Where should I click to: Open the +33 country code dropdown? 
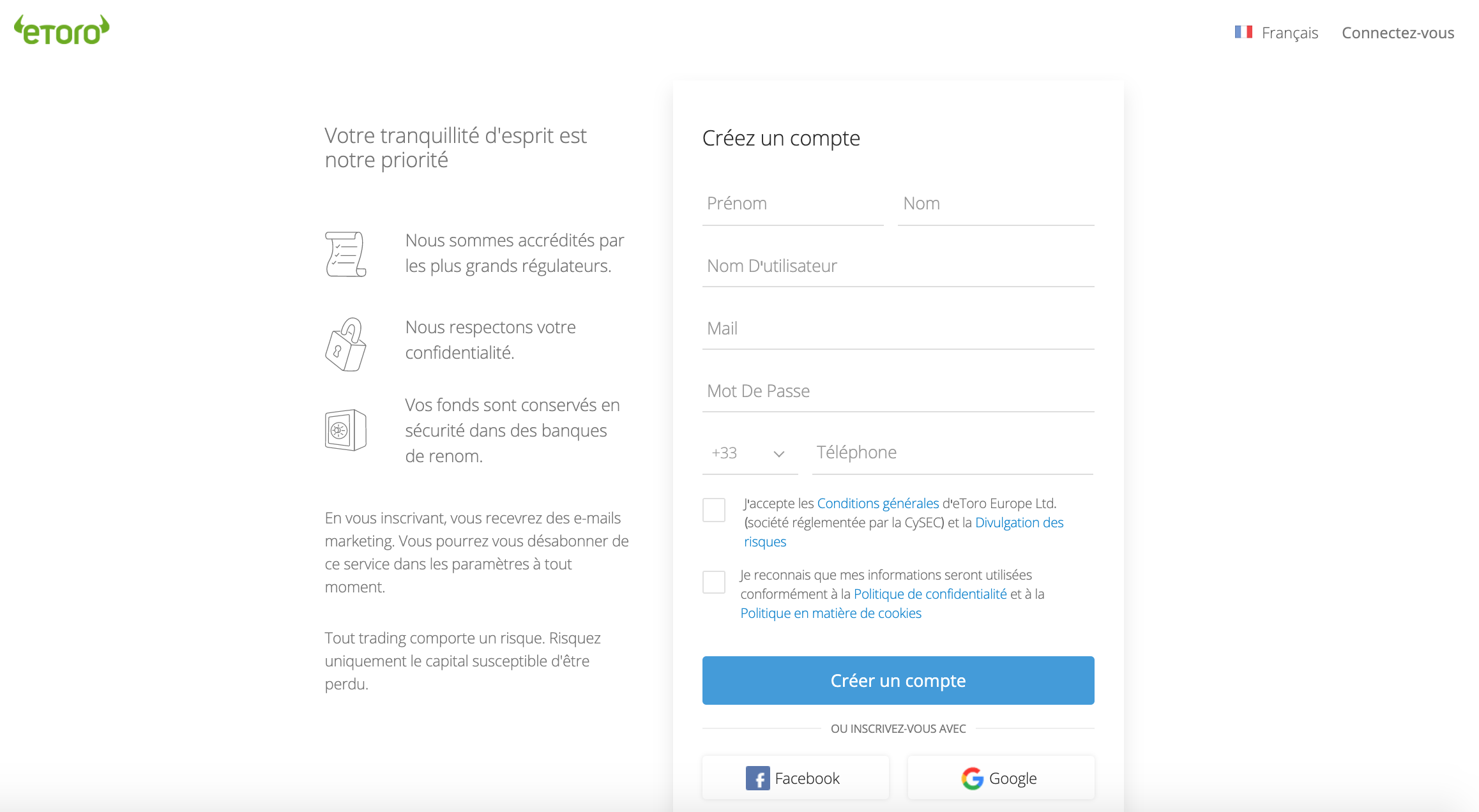pyautogui.click(x=750, y=453)
